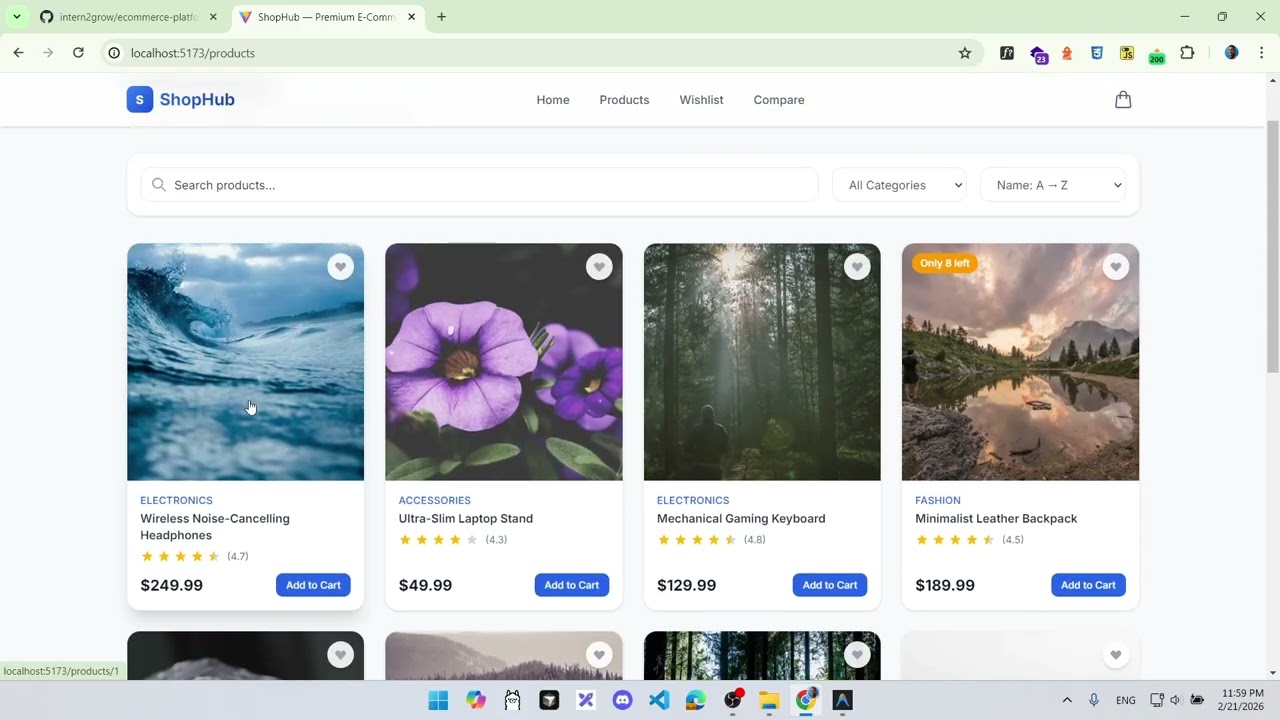Toggle wishlist heart on Mechanical Gaming Keyboard
Image resolution: width=1280 pixels, height=720 pixels.
pyautogui.click(x=857, y=267)
